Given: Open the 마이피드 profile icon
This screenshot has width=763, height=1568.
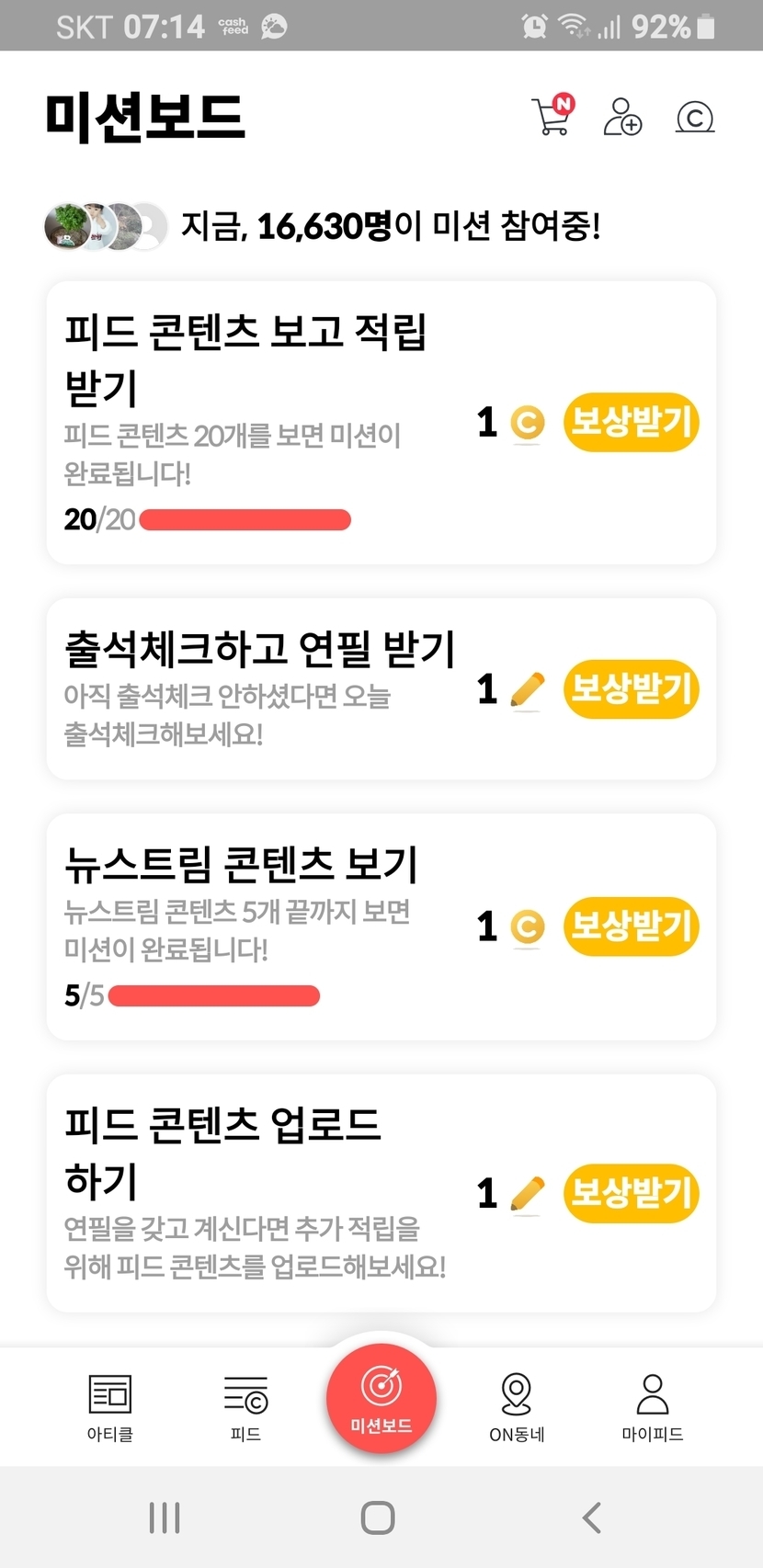Looking at the screenshot, I should [653, 1395].
